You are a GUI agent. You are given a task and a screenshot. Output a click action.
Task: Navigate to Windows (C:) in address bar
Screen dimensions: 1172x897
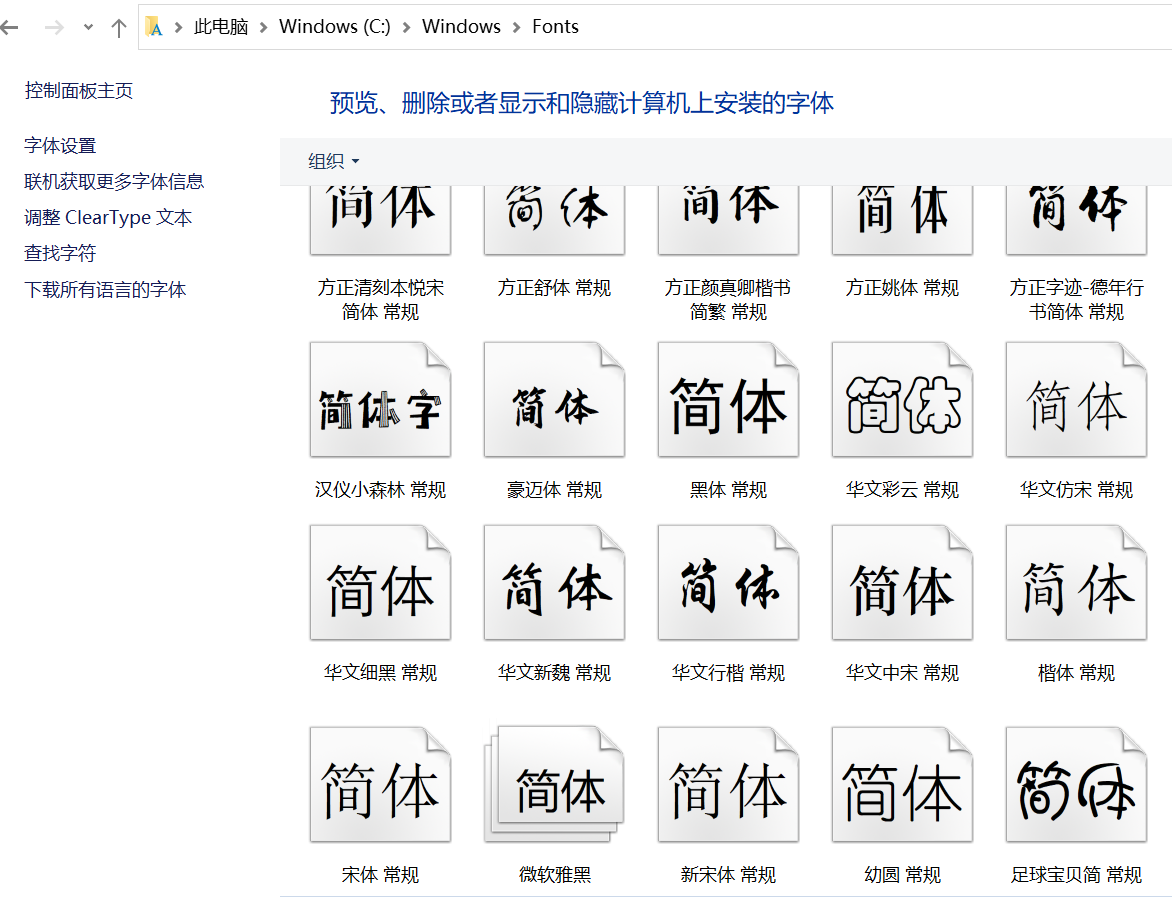click(x=335, y=27)
